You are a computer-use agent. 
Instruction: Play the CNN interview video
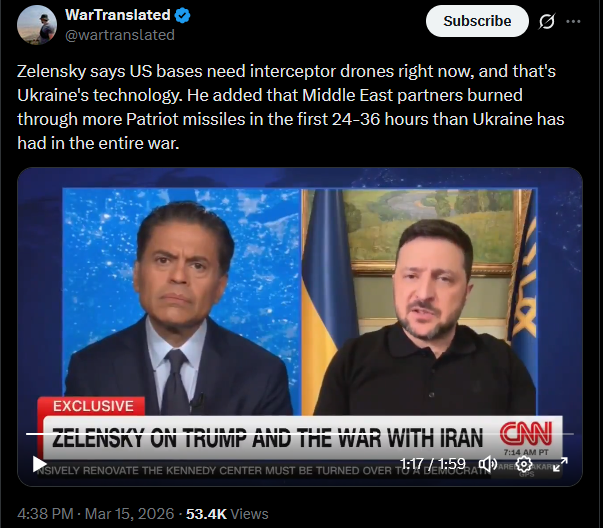coord(39,464)
